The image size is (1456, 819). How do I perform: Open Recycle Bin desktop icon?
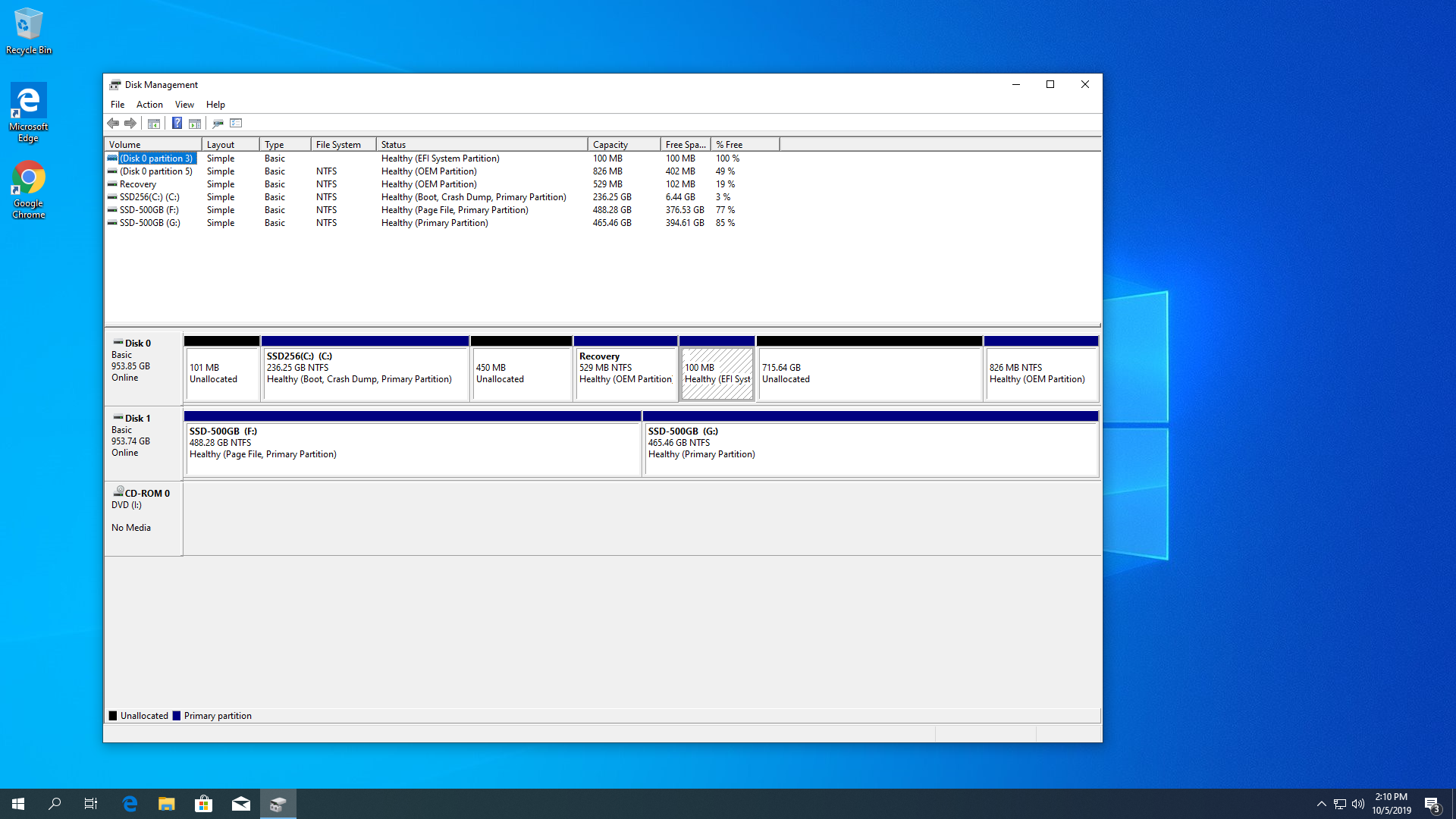click(29, 31)
